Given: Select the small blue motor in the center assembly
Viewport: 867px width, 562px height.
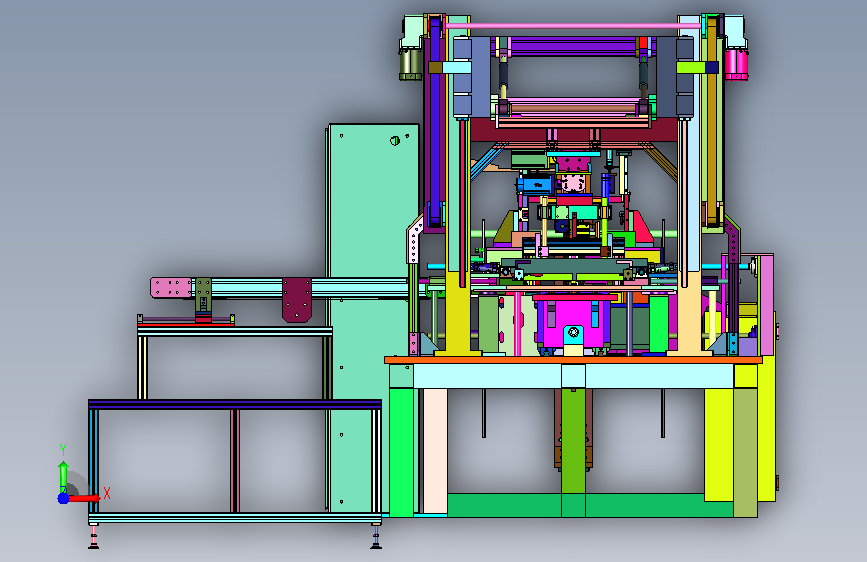Looking at the screenshot, I should pos(535,184).
